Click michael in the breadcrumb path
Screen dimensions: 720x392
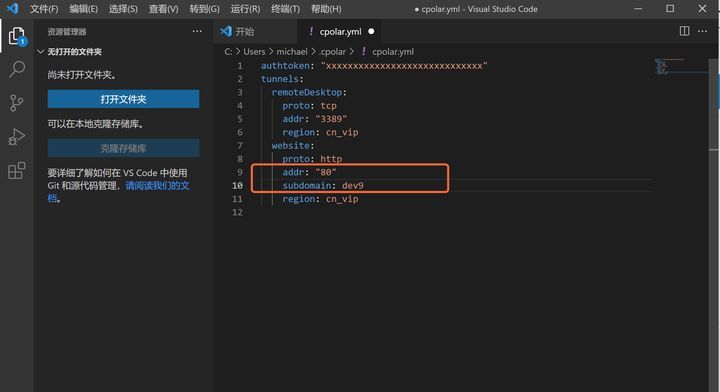pyautogui.click(x=292, y=51)
